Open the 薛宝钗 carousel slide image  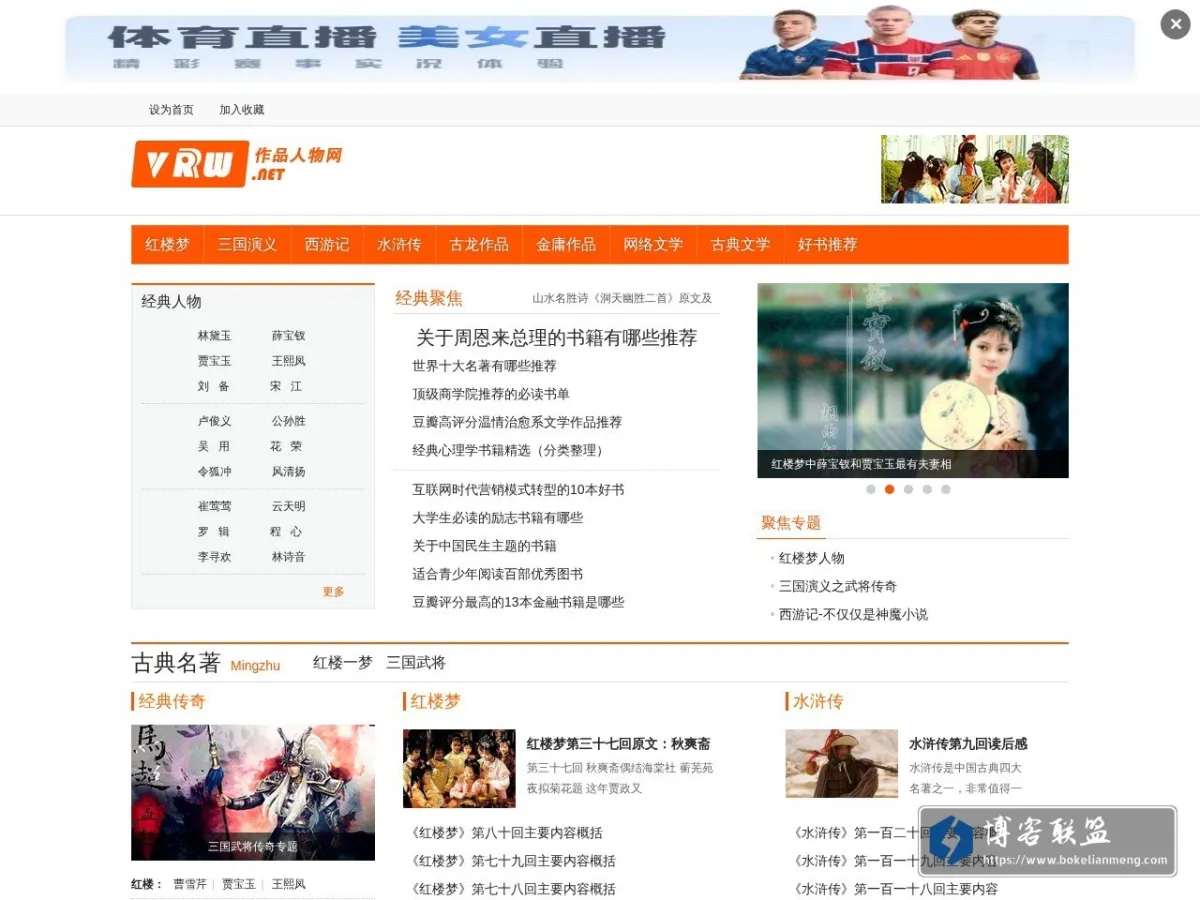913,380
